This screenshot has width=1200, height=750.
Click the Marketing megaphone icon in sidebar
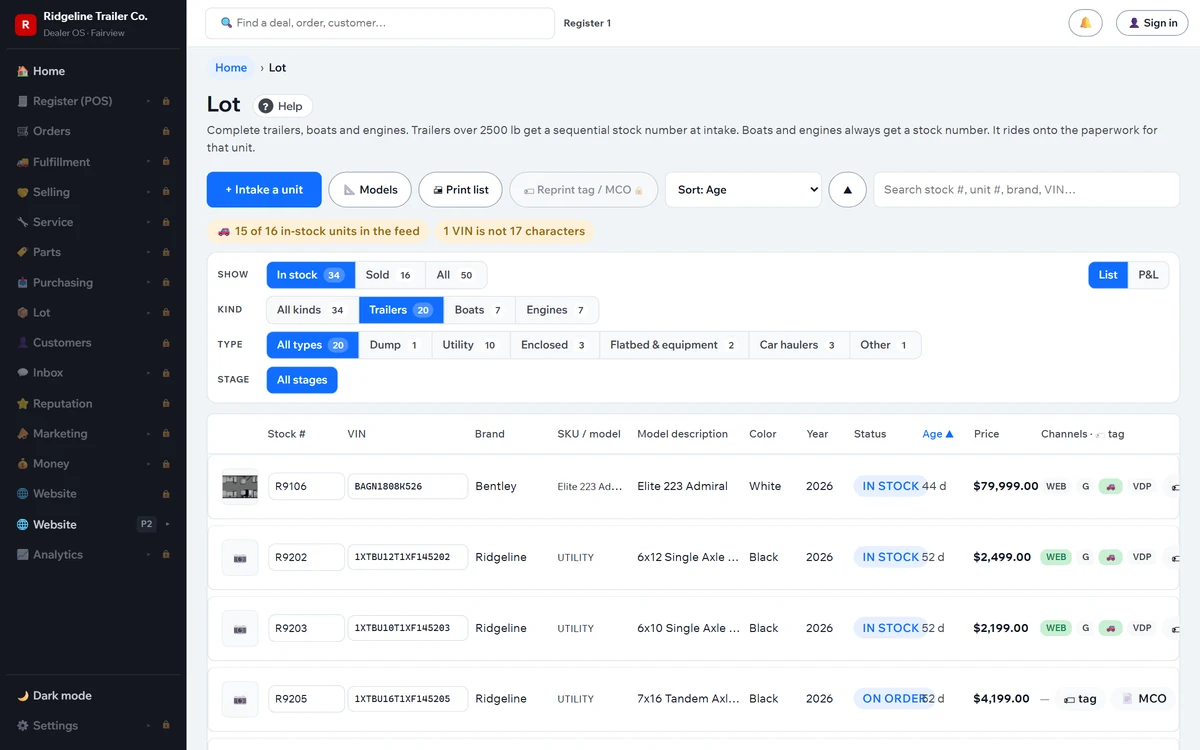pos(23,433)
